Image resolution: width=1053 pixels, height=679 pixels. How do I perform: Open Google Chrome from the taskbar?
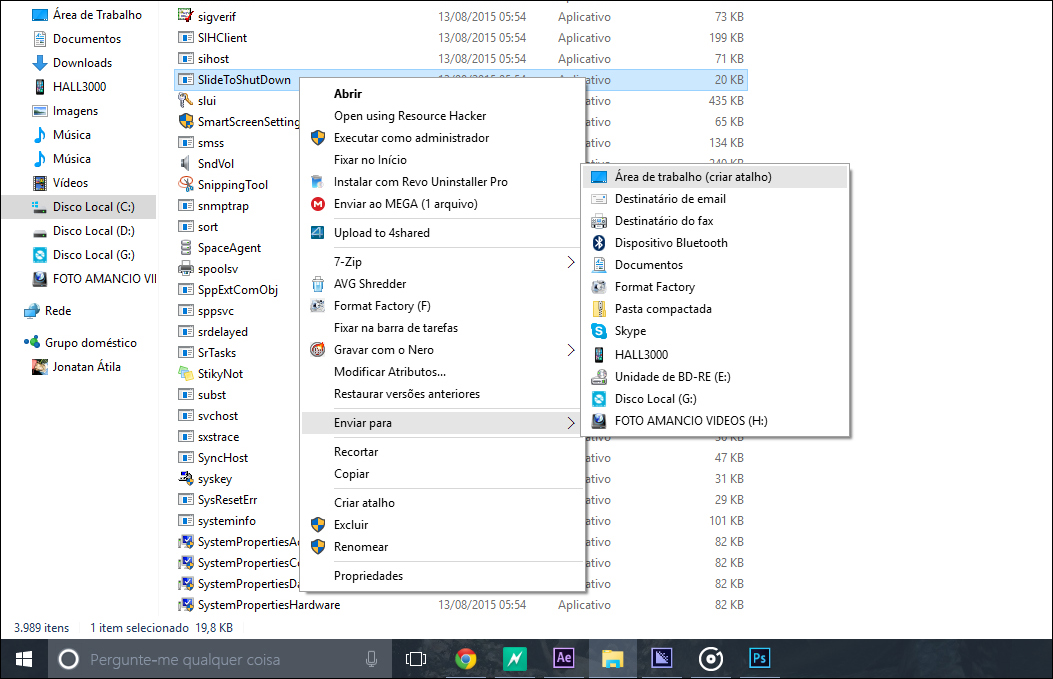(x=465, y=659)
